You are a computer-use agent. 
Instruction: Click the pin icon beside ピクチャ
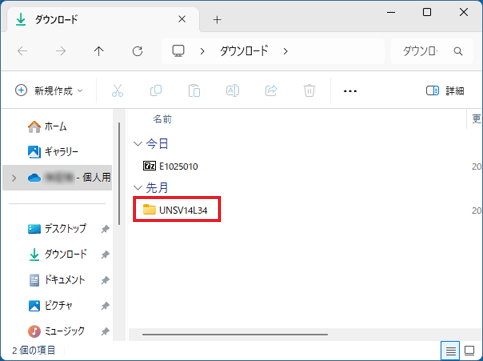105,306
